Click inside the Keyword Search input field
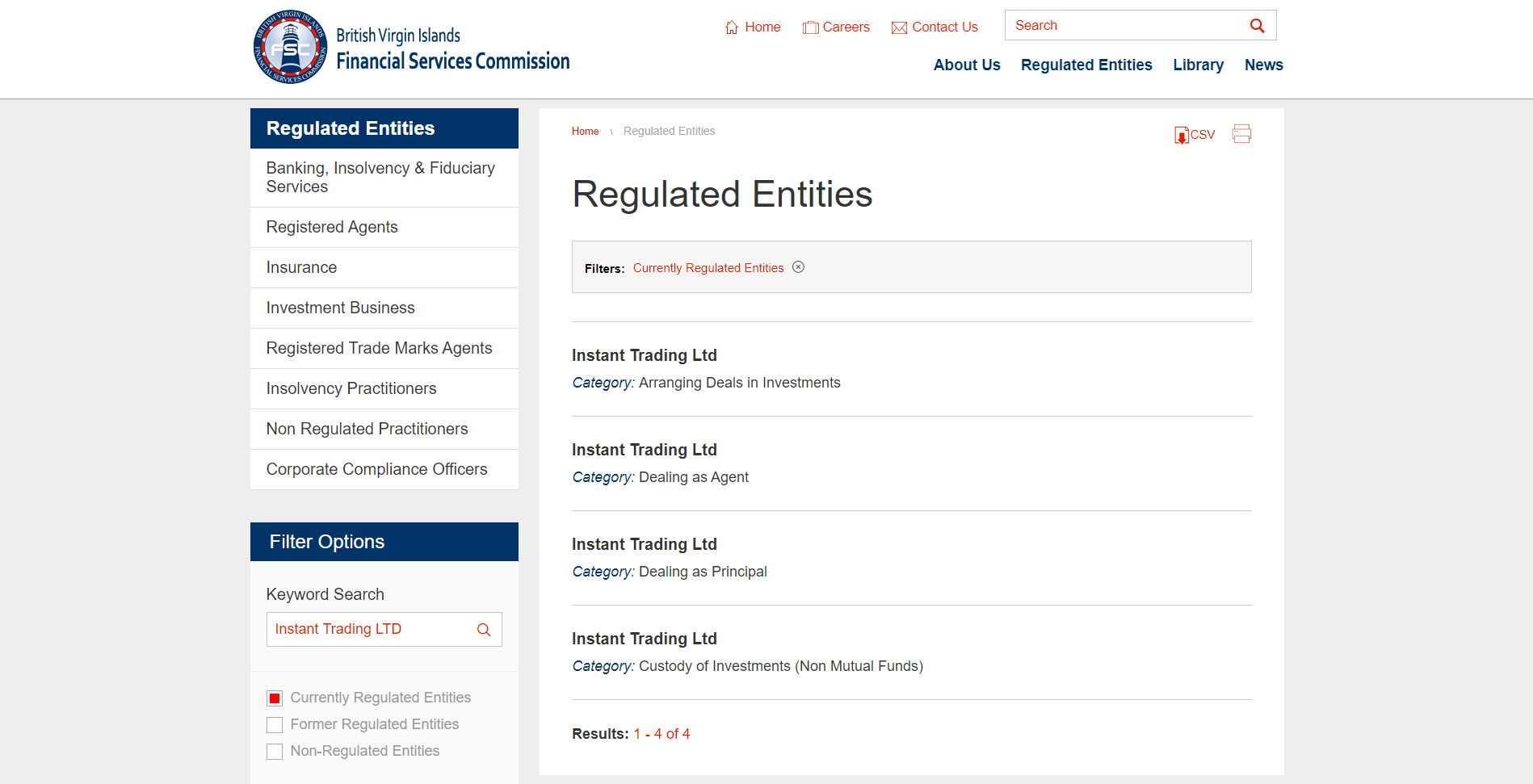1533x784 pixels. pyautogui.click(x=367, y=629)
